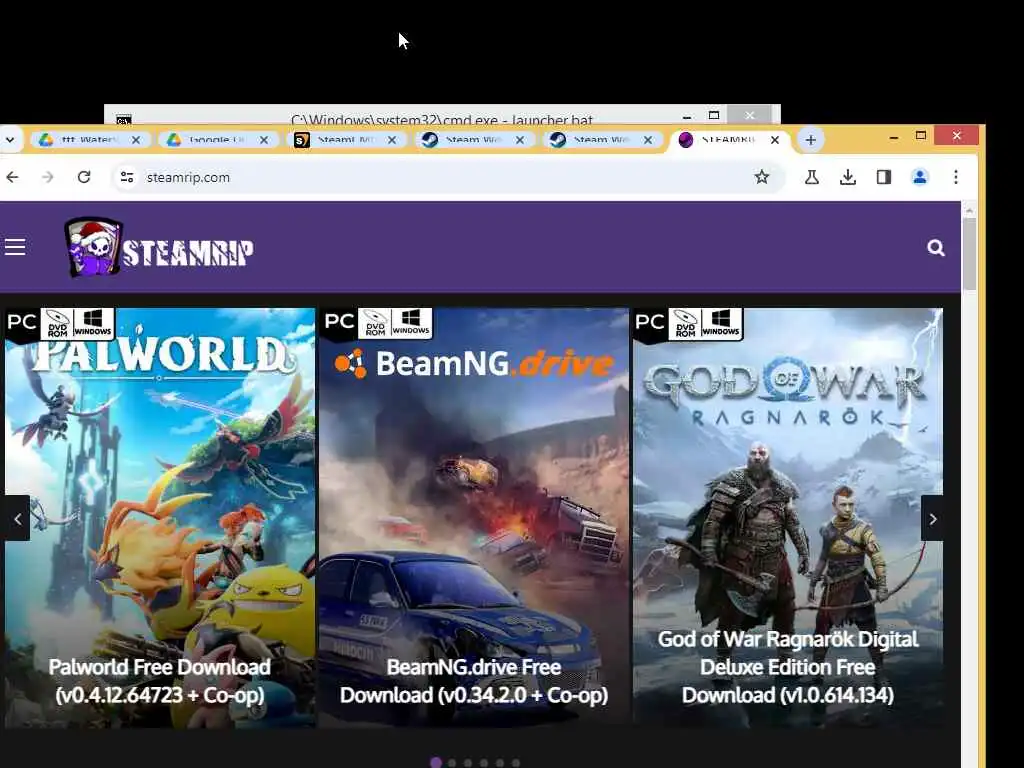Switch to the 'Google Dr' tab
This screenshot has width=1024, height=768.
(x=219, y=140)
